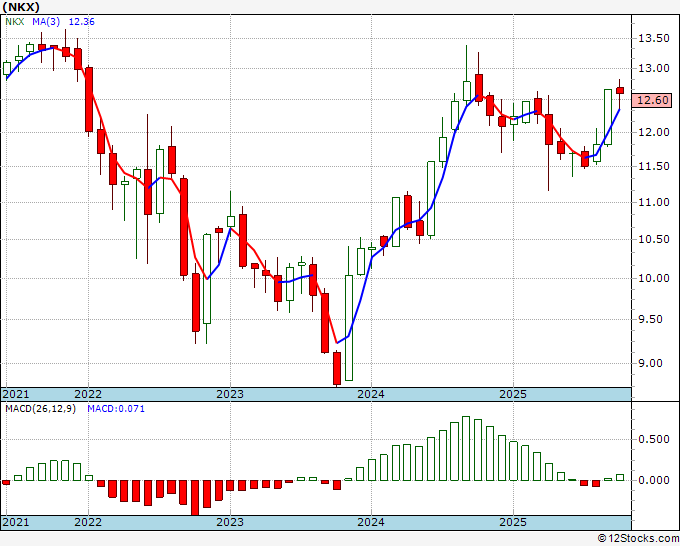Select 2025 on the MACD timeline

pos(513,522)
